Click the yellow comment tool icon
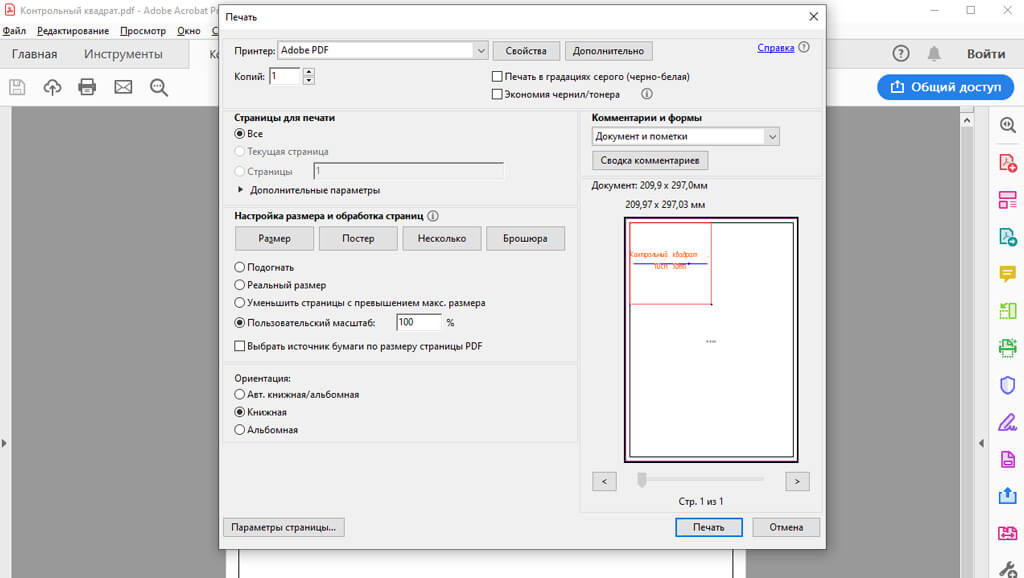Image resolution: width=1024 pixels, height=578 pixels. click(x=1007, y=273)
